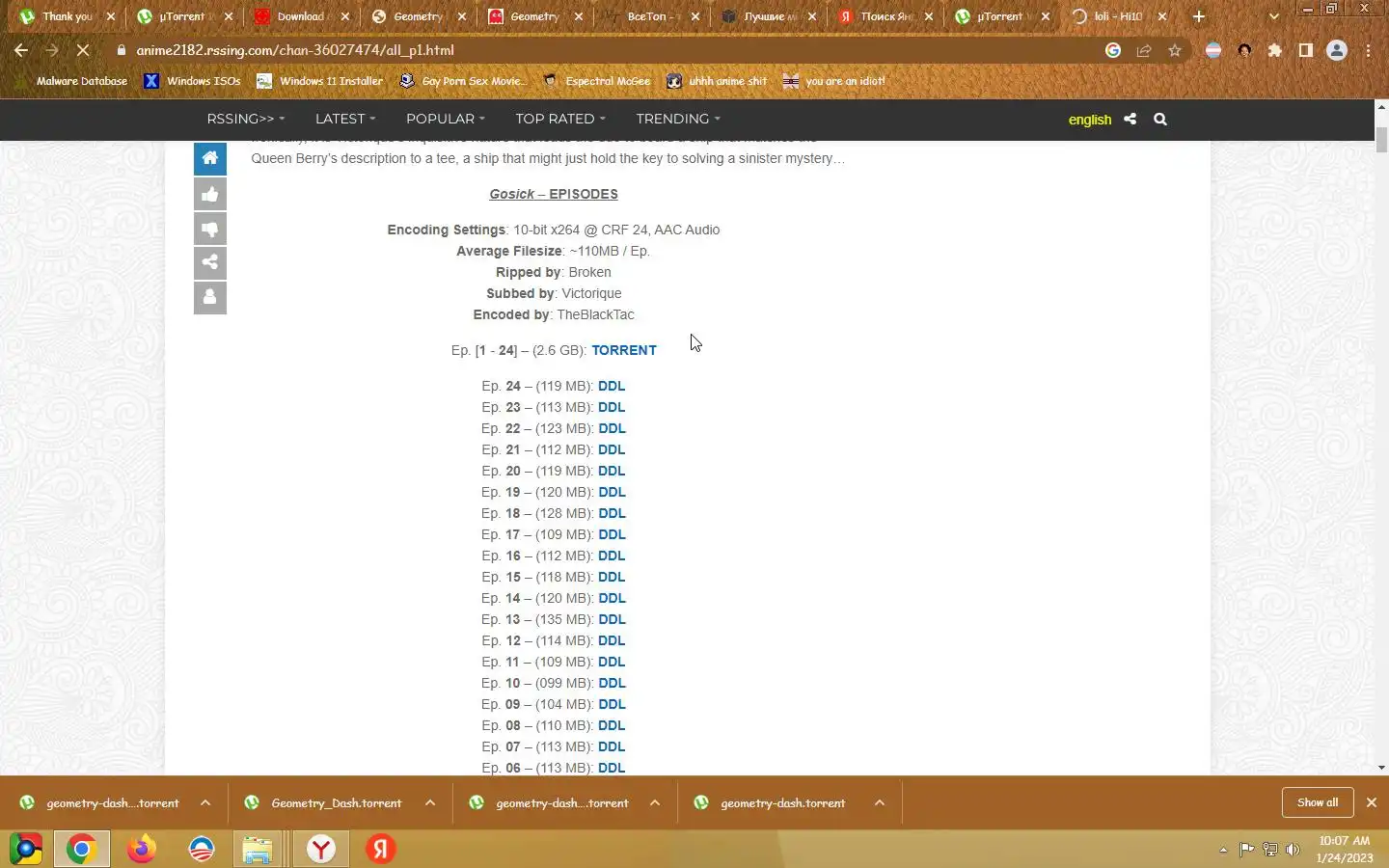Open the search icon in site navbar
The width and height of the screenshot is (1389, 868).
click(x=1160, y=120)
